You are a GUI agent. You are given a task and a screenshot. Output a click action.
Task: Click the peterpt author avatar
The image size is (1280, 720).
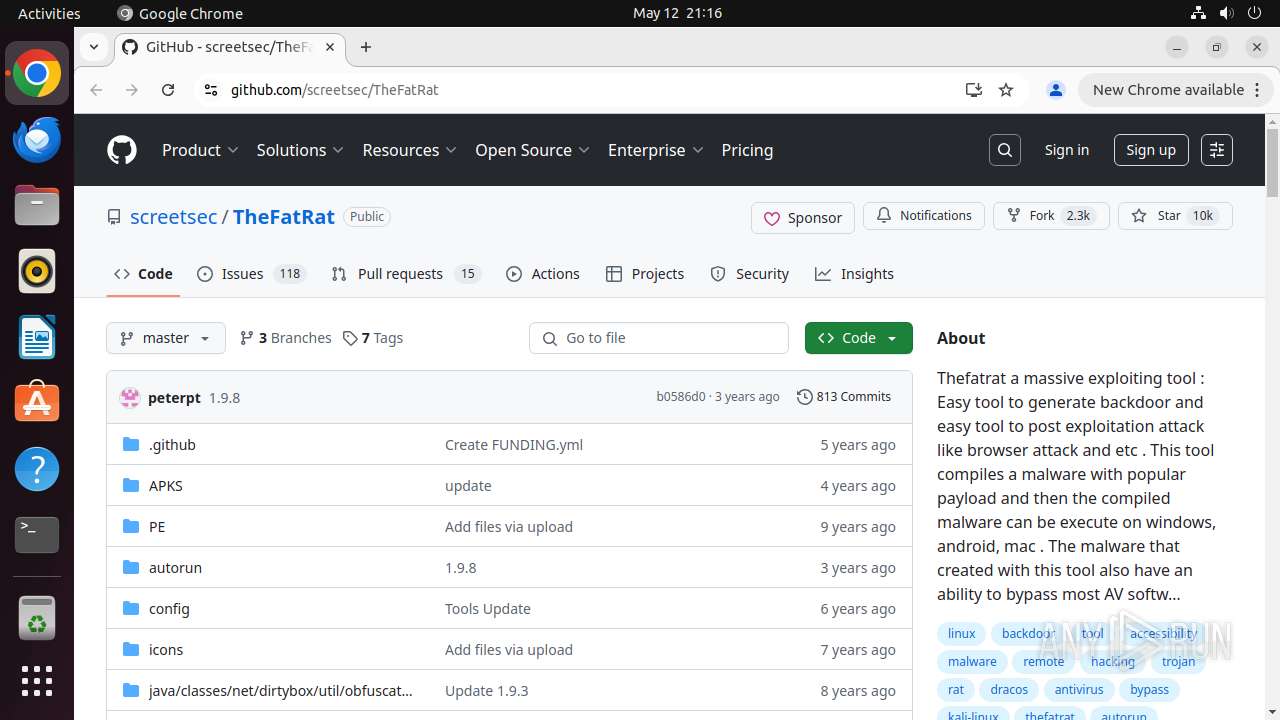(130, 398)
